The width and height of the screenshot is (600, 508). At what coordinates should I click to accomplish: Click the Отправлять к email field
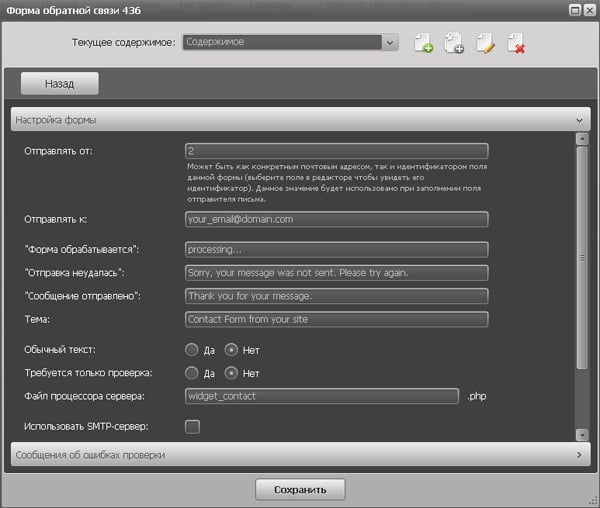pyautogui.click(x=336, y=219)
